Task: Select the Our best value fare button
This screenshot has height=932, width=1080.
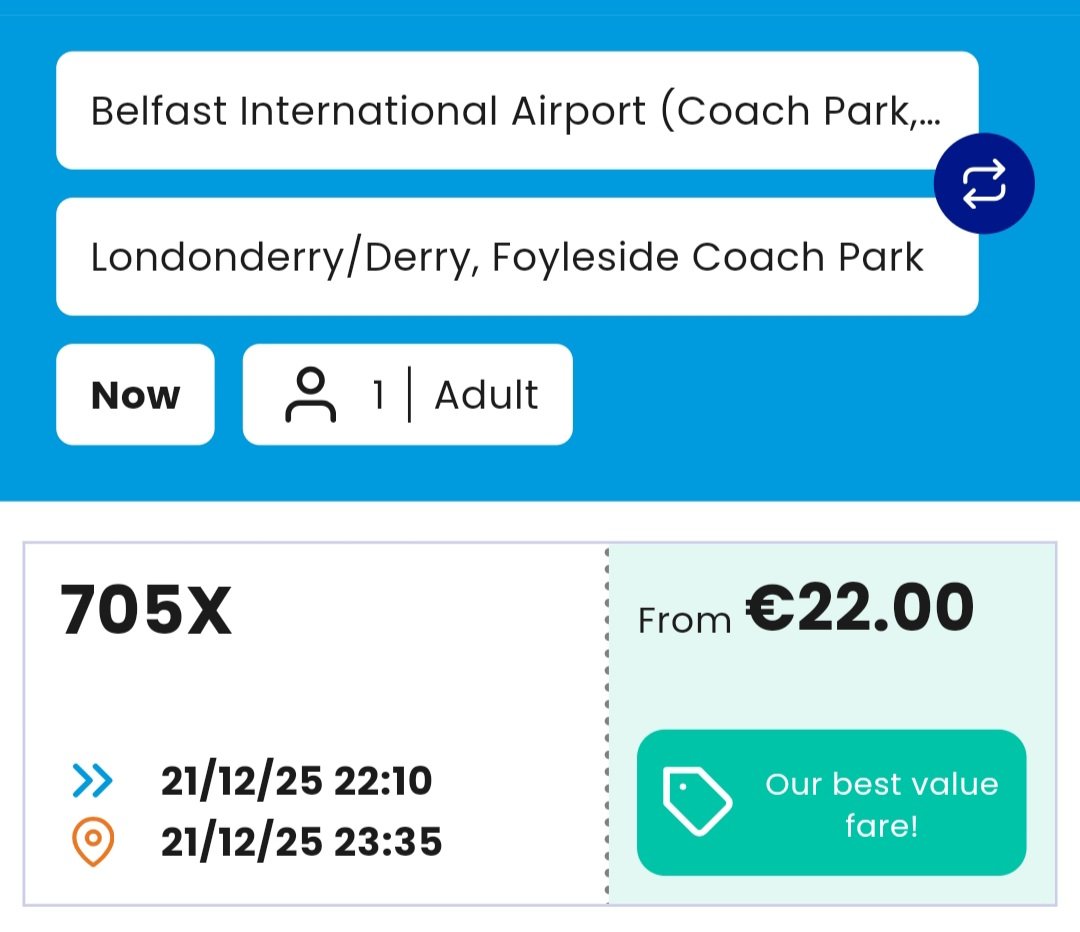Action: [831, 802]
